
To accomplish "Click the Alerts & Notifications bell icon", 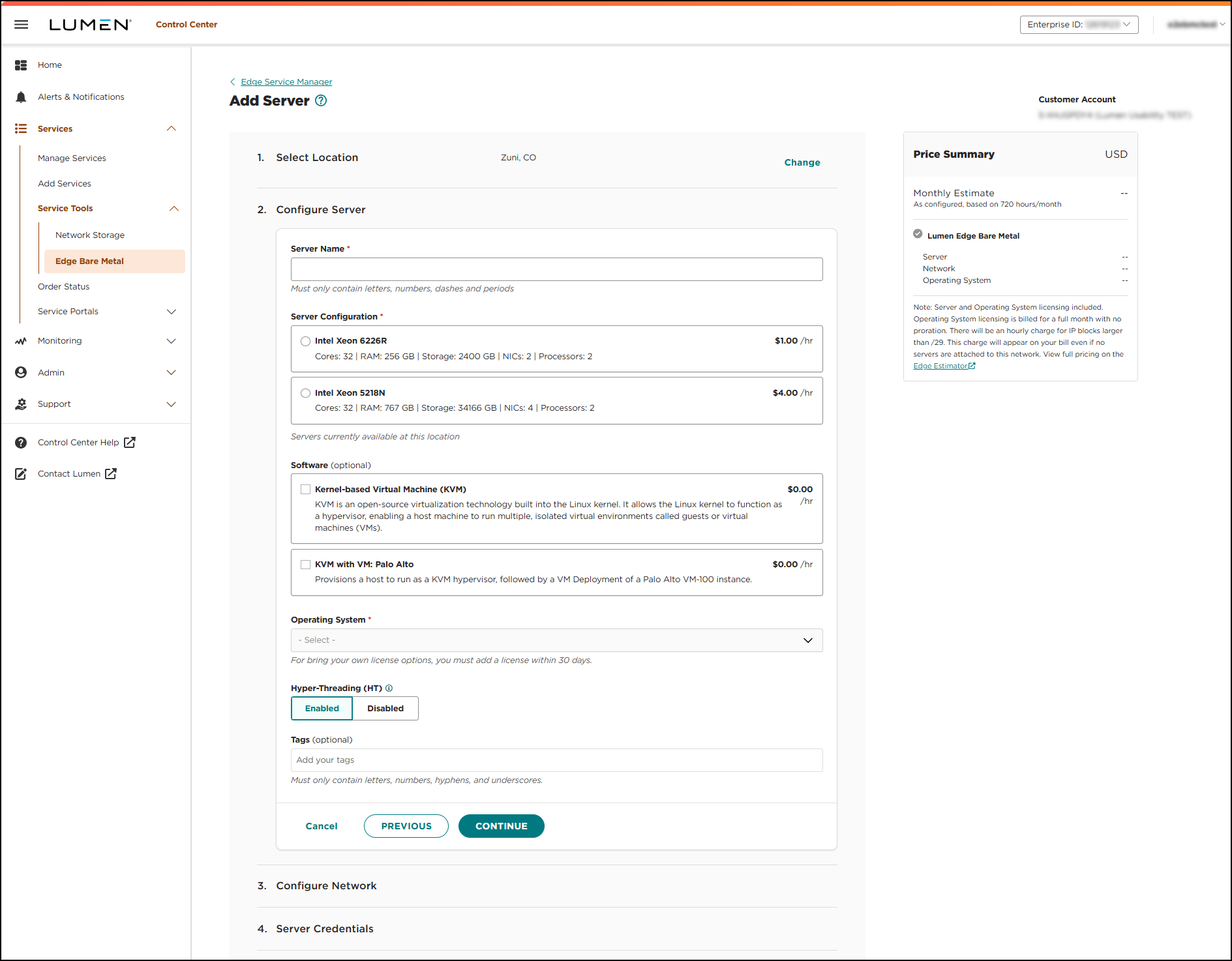I will pyautogui.click(x=21, y=96).
